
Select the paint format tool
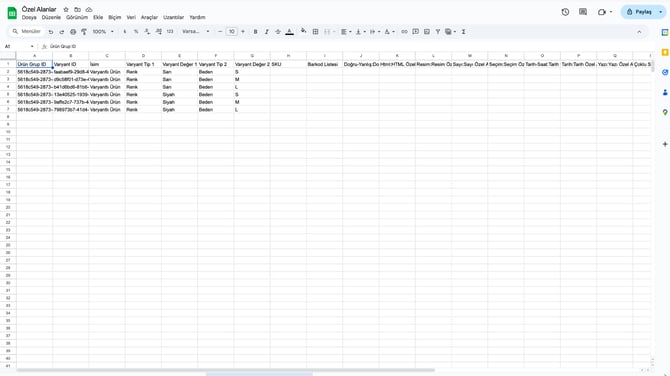(84, 32)
